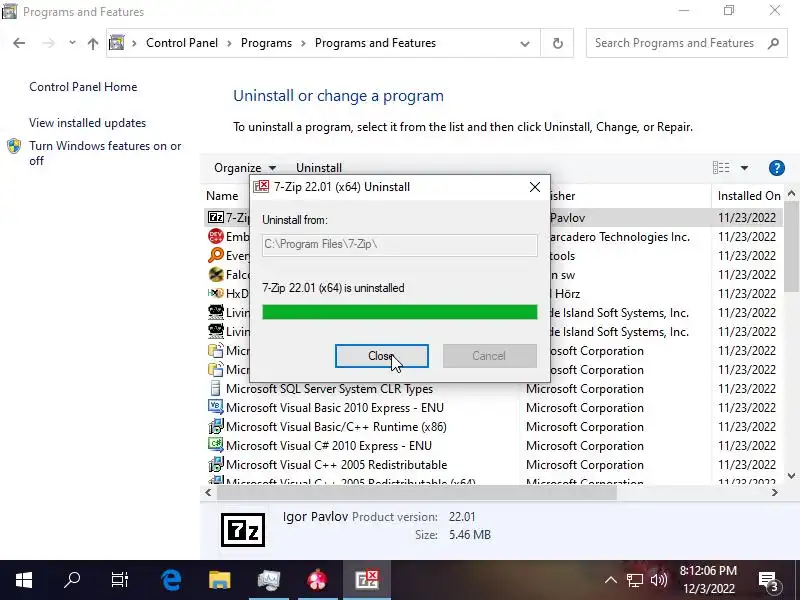The image size is (800, 600).
Task: Click the Visual Basic 2010 Express icon
Action: (216, 407)
